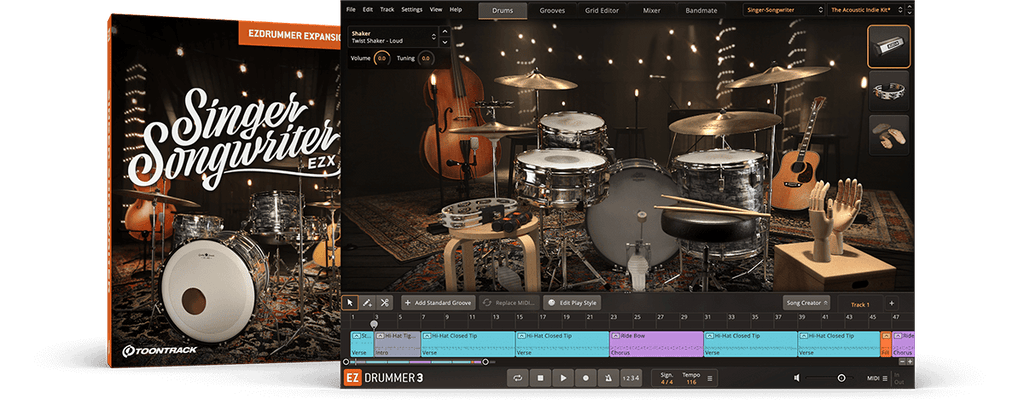Step to previous instrument with up arrow

tap(445, 31)
